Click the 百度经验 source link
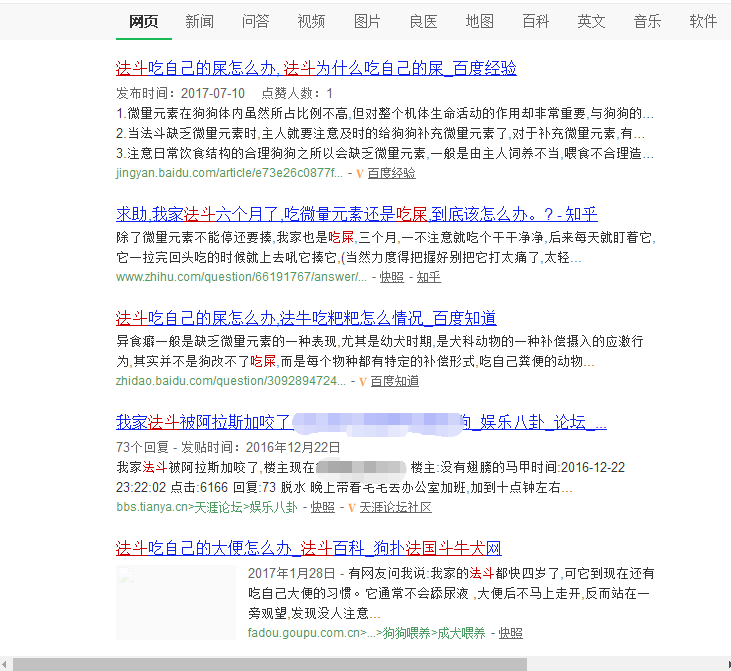The image size is (731, 671). tap(392, 173)
